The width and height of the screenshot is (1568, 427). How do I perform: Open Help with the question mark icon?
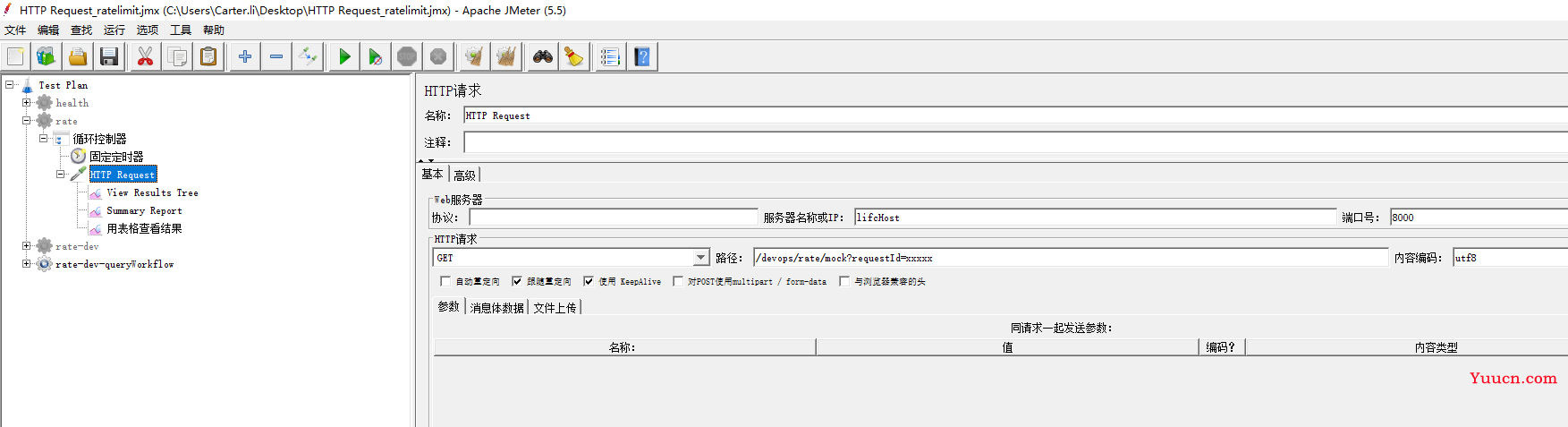(642, 56)
